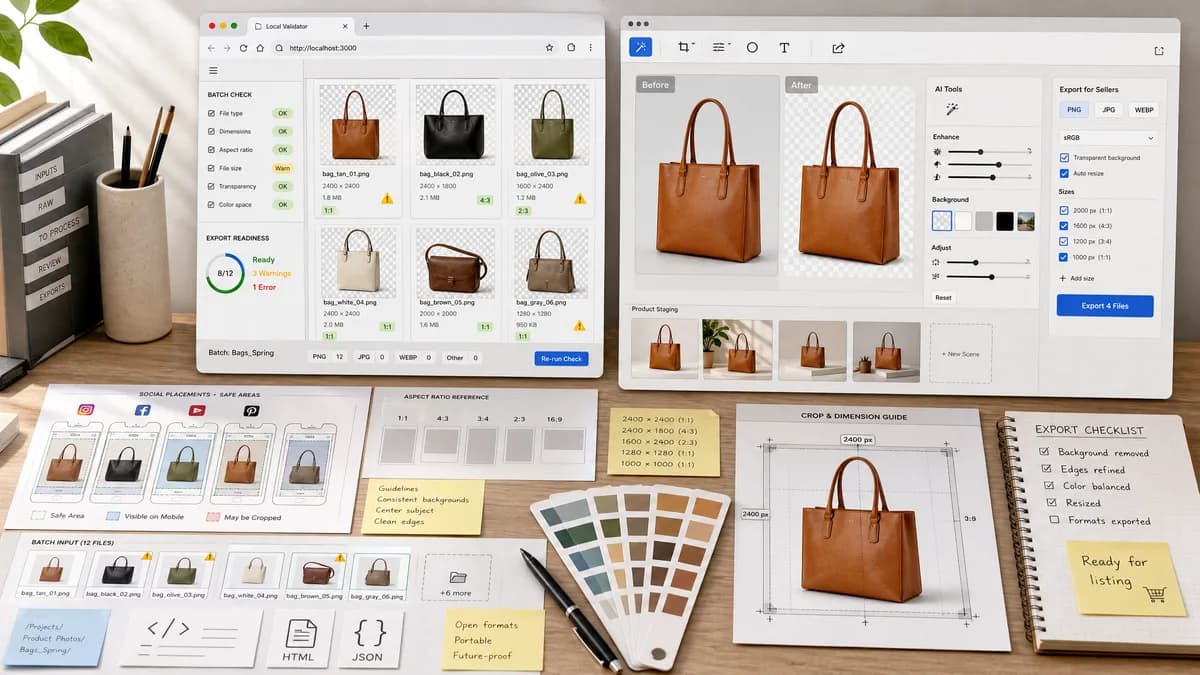Screen dimensions: 1200x675
Task: Toggle the Dimensions check
Action: pos(211,131)
